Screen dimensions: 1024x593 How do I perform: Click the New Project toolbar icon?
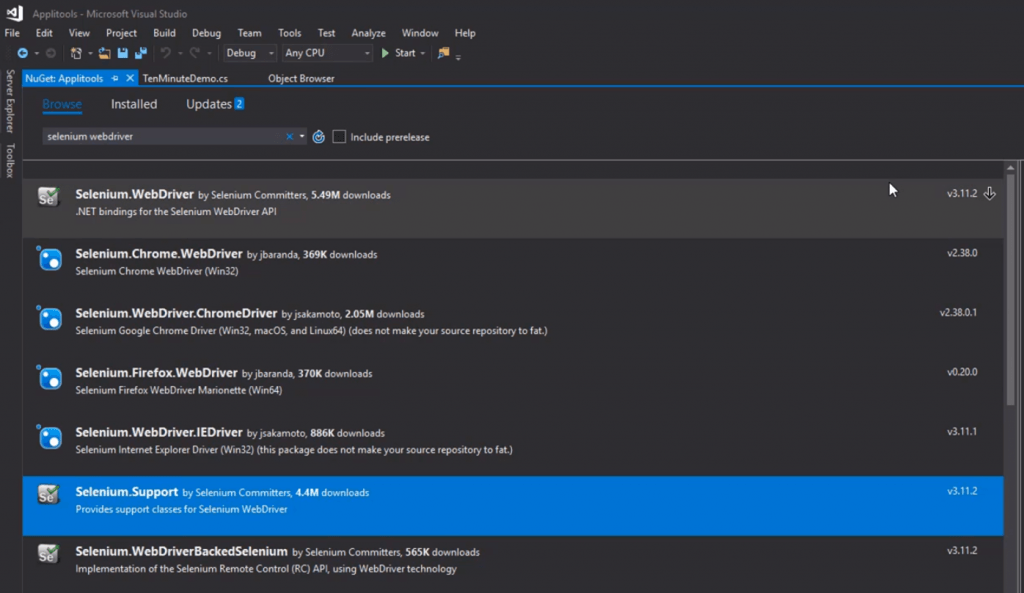point(76,53)
